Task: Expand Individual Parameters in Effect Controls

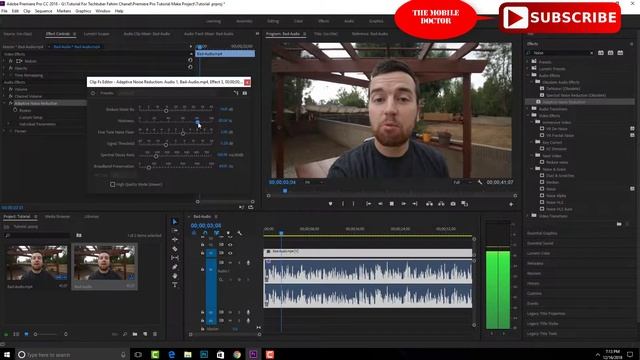Action: click(x=9, y=124)
